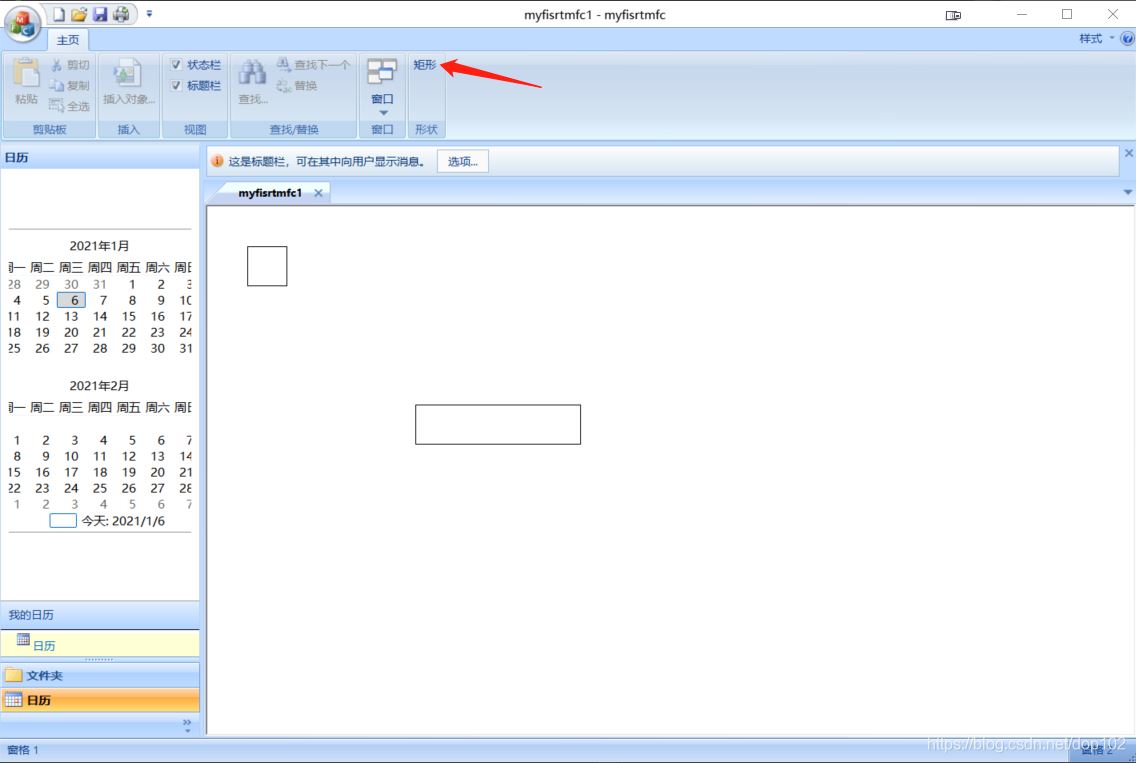Image resolution: width=1136 pixels, height=763 pixels.
Task: Click the 2021年2月 month header
Action: [99, 385]
